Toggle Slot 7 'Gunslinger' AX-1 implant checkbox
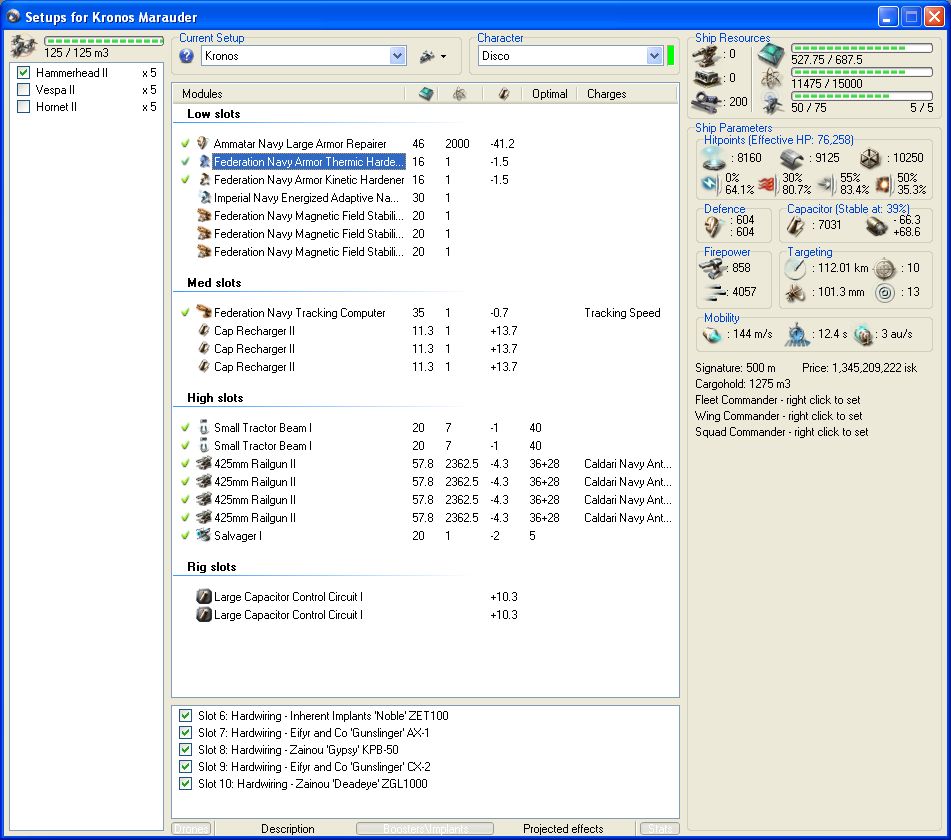 click(186, 733)
